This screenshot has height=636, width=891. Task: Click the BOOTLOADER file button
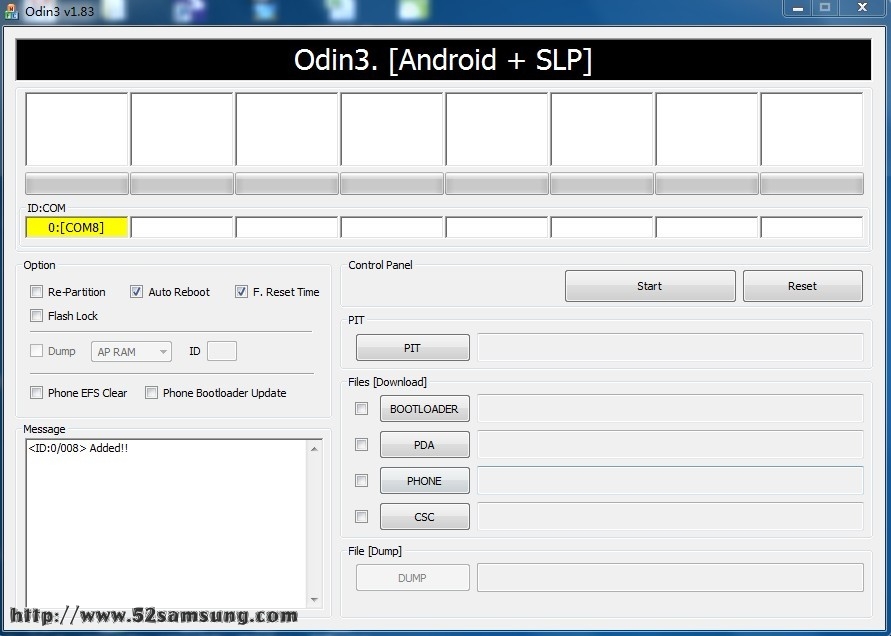pyautogui.click(x=424, y=409)
